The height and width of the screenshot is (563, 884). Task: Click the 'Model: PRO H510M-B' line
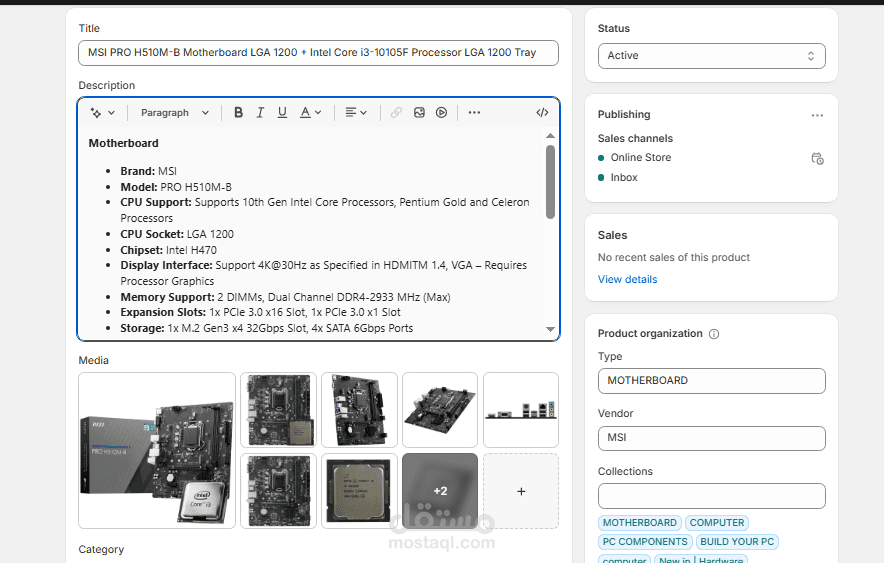click(176, 187)
